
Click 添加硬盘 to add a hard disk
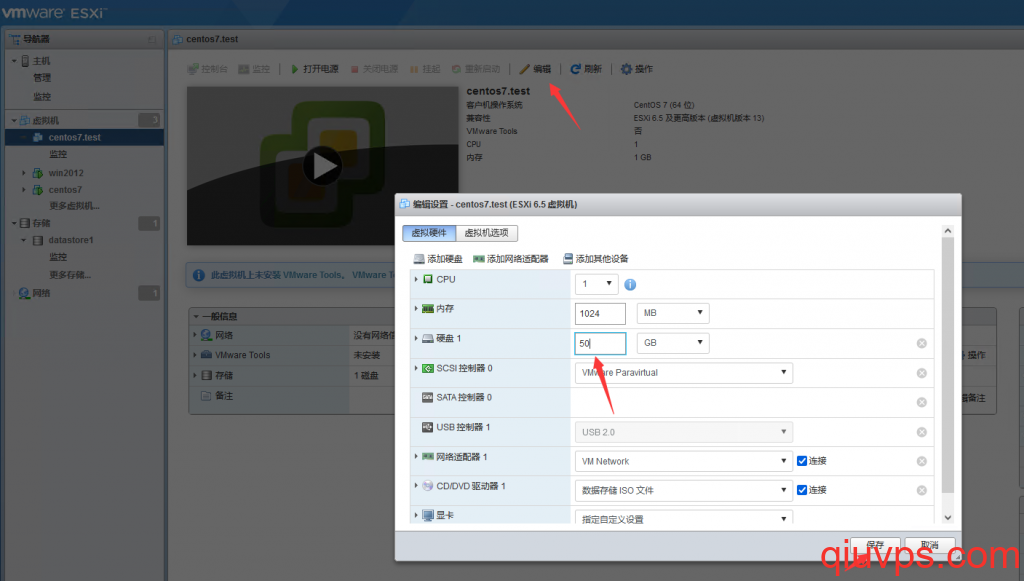click(x=438, y=259)
